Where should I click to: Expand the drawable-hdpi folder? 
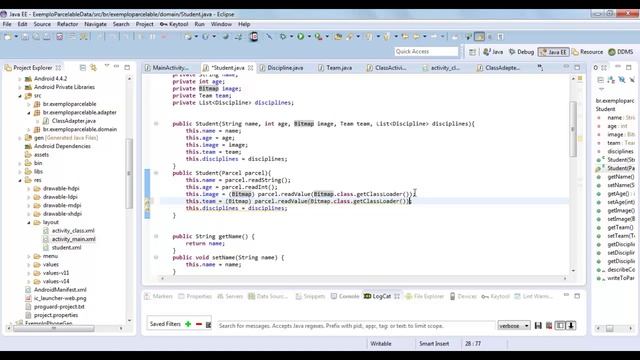click(x=29, y=189)
